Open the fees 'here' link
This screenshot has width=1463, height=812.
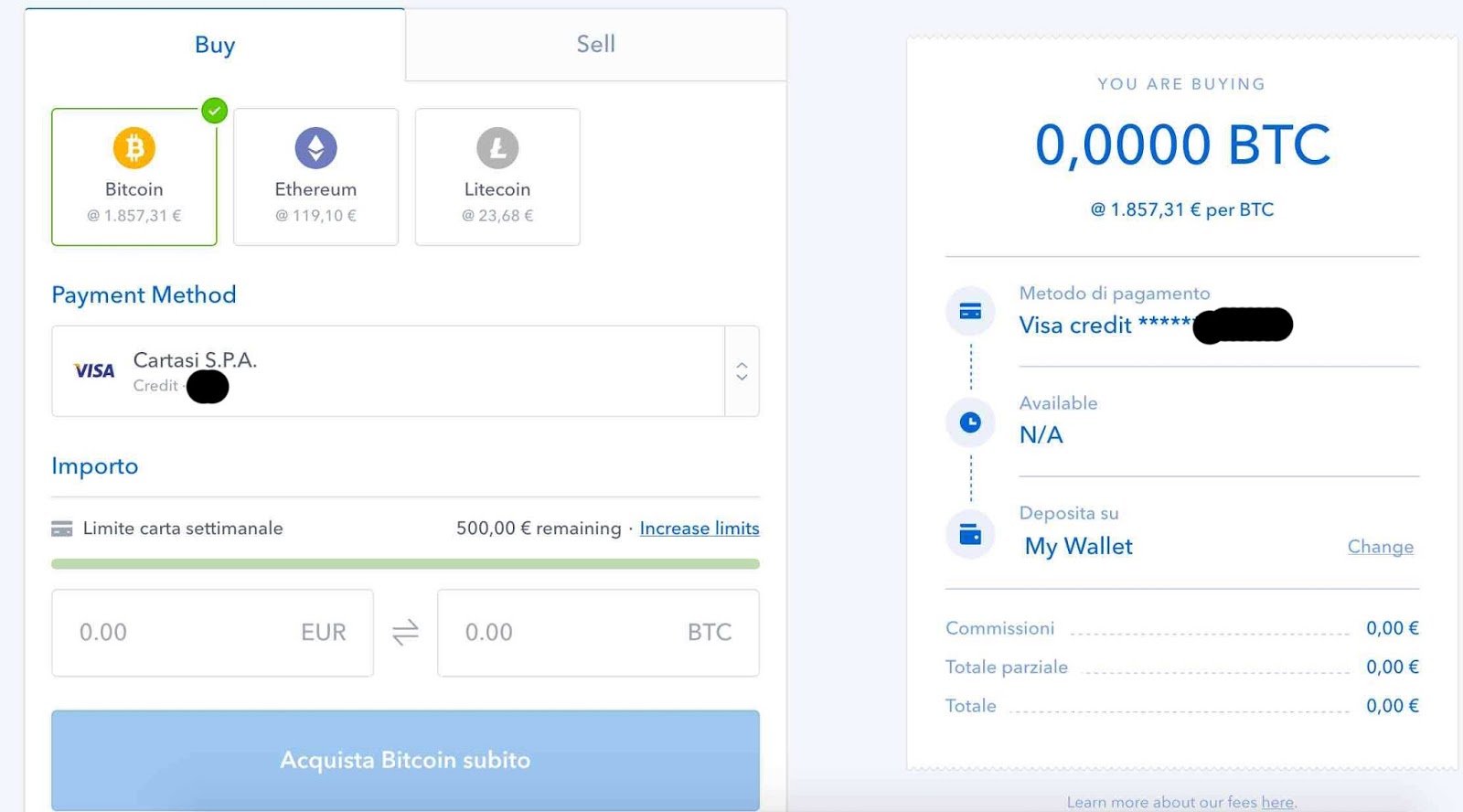pyautogui.click(x=1277, y=802)
